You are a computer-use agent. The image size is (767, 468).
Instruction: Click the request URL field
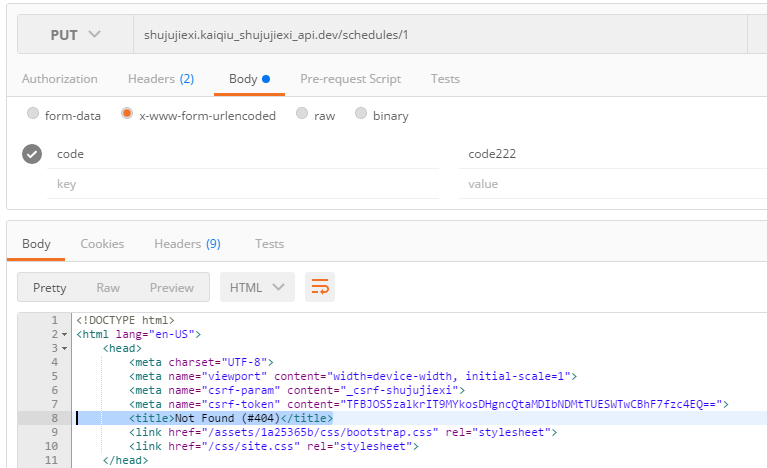[440, 35]
